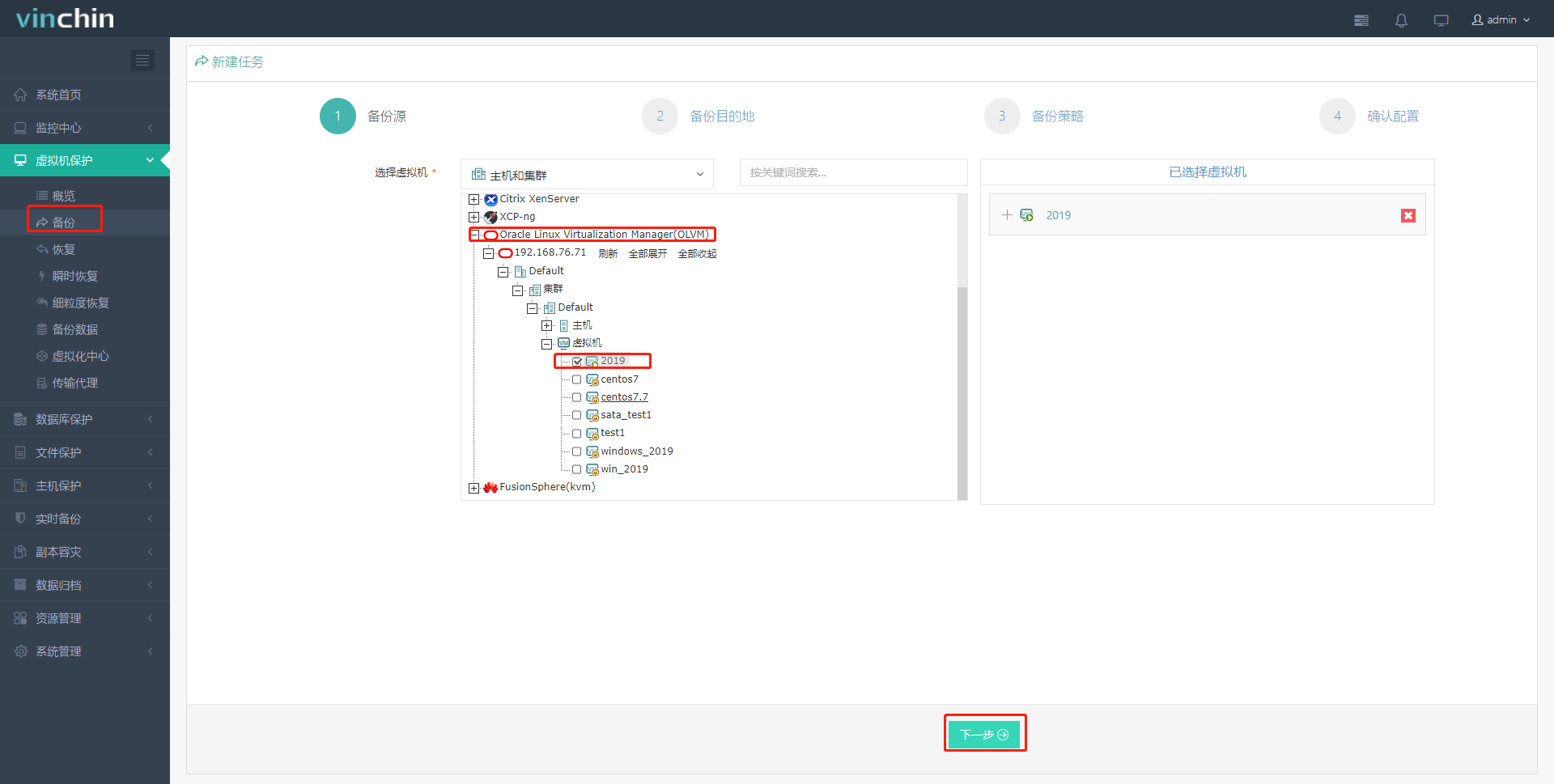The height and width of the screenshot is (784, 1554).
Task: Open the grid apps icon in top bar
Action: [x=1361, y=19]
